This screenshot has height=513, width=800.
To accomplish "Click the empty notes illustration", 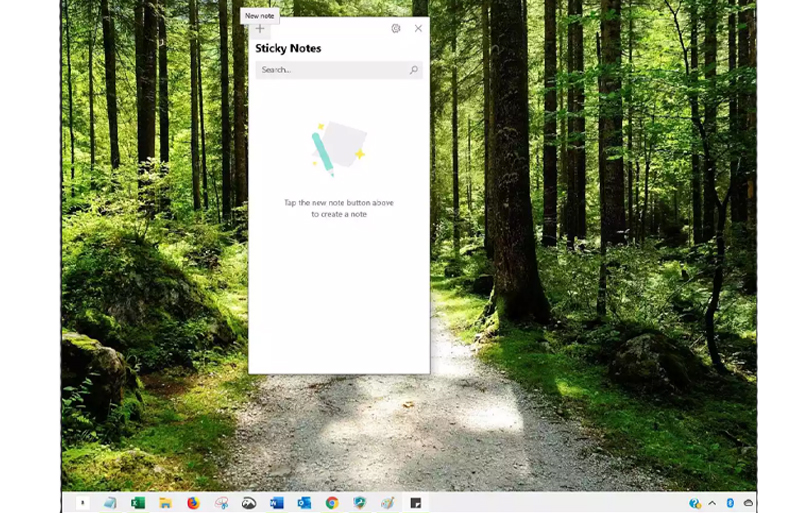I will pos(338,148).
